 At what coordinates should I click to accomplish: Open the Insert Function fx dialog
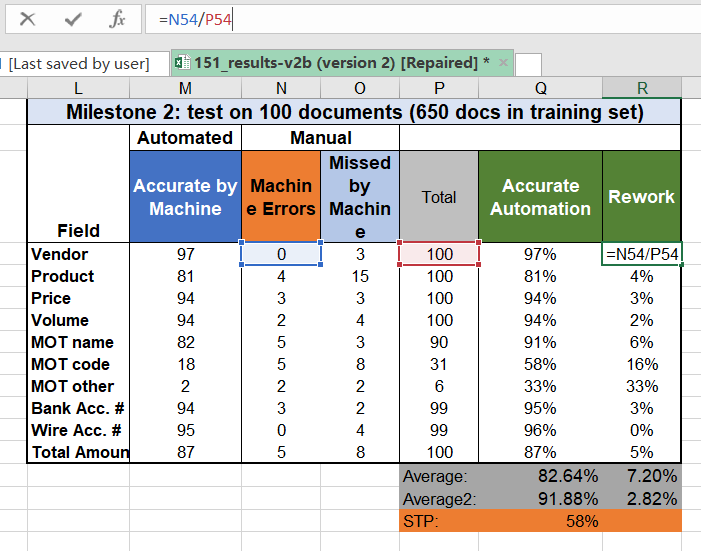pos(117,19)
